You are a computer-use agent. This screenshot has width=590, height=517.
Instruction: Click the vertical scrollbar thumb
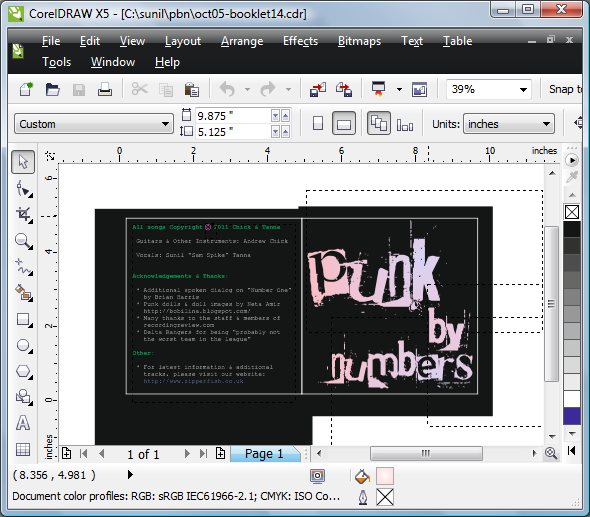pos(551,304)
